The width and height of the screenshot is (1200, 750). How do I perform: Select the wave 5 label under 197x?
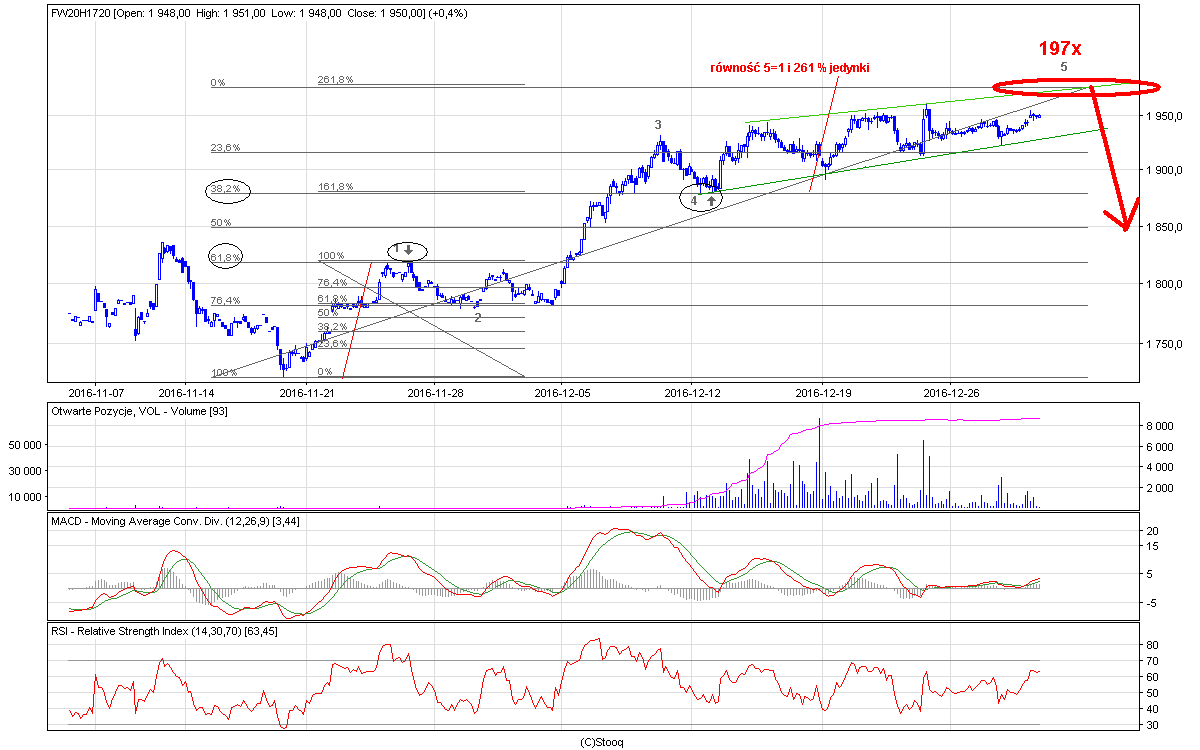(x=1063, y=66)
